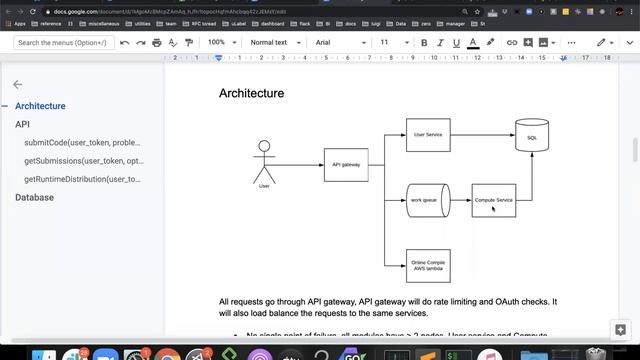Click the left indent marker on ruler

point(219,58)
